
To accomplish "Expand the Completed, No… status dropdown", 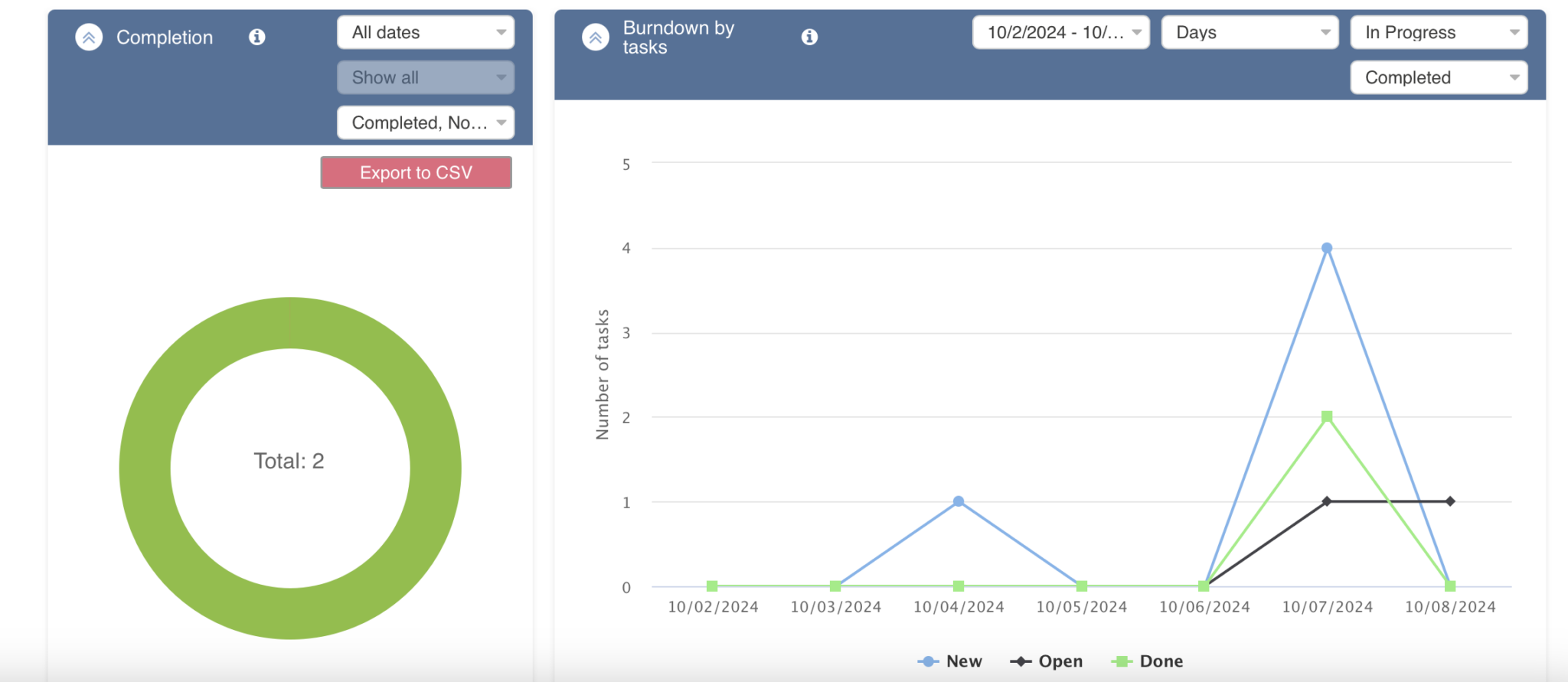I will click(x=425, y=122).
